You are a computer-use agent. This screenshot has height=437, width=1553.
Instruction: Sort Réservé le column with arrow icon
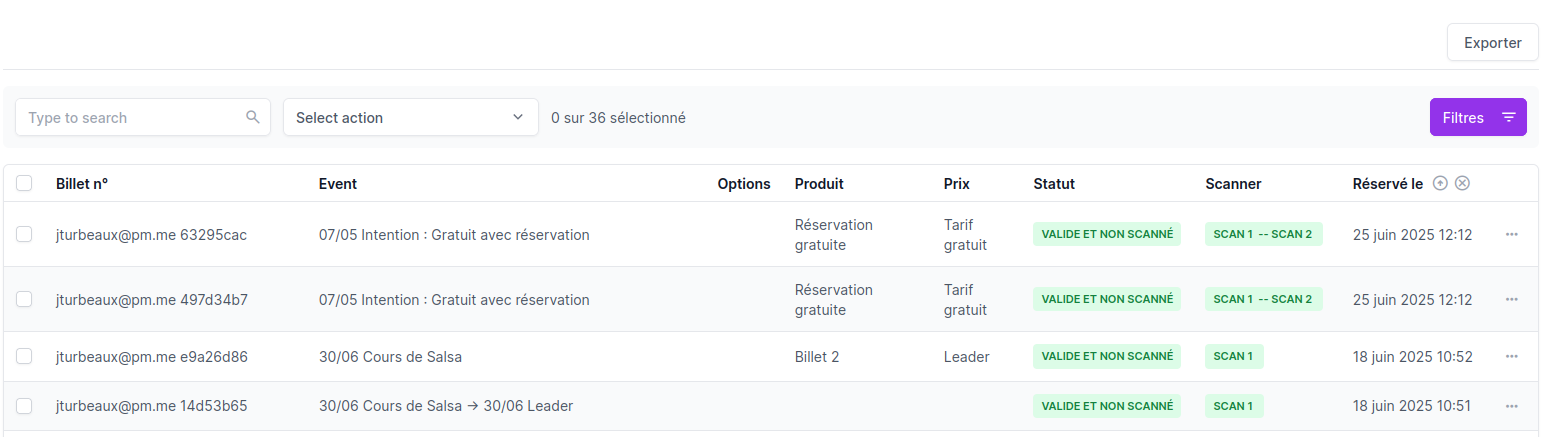1440,183
